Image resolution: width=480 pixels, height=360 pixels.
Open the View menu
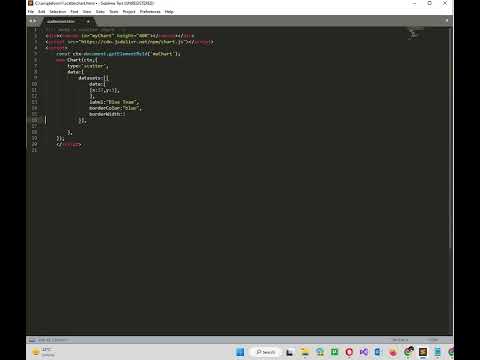pos(87,12)
